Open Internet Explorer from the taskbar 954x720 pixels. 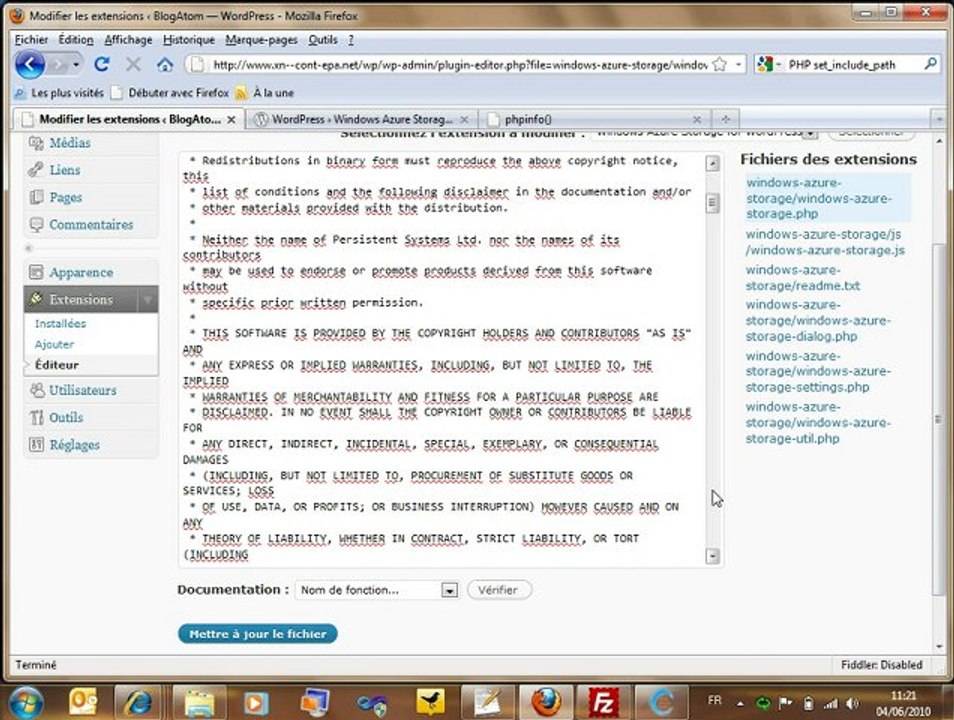click(x=139, y=702)
